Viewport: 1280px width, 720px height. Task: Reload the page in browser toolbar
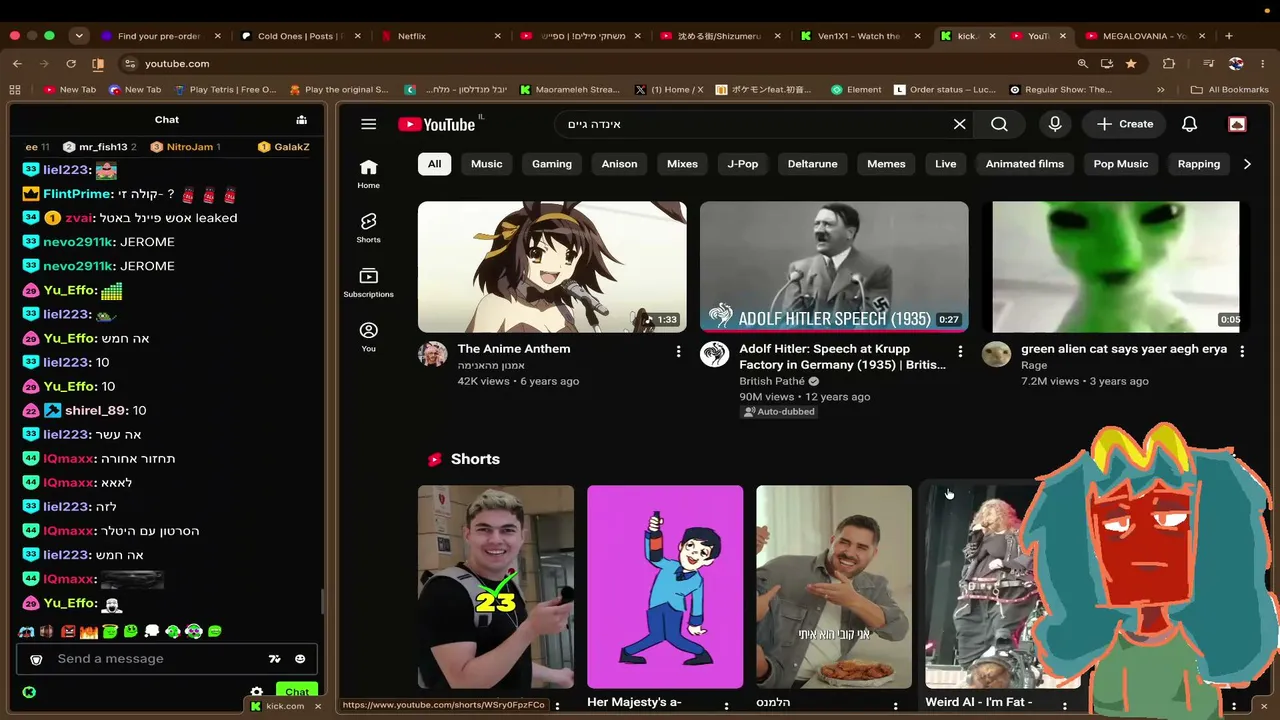pyautogui.click(x=71, y=63)
